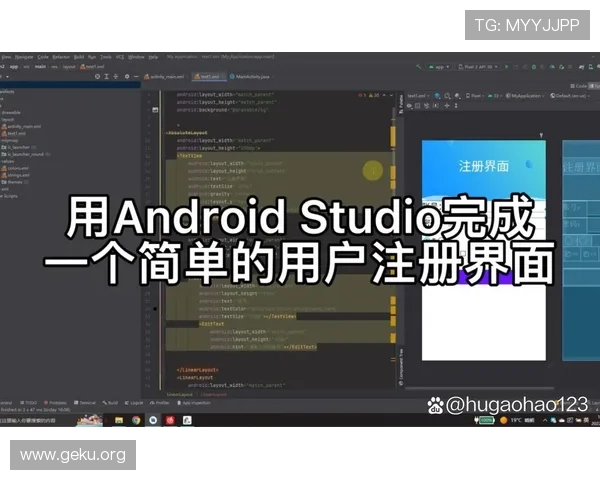Screen dimensions: 600x480
Task: Open the Default (en-us) locale dropdown
Action: (570, 96)
